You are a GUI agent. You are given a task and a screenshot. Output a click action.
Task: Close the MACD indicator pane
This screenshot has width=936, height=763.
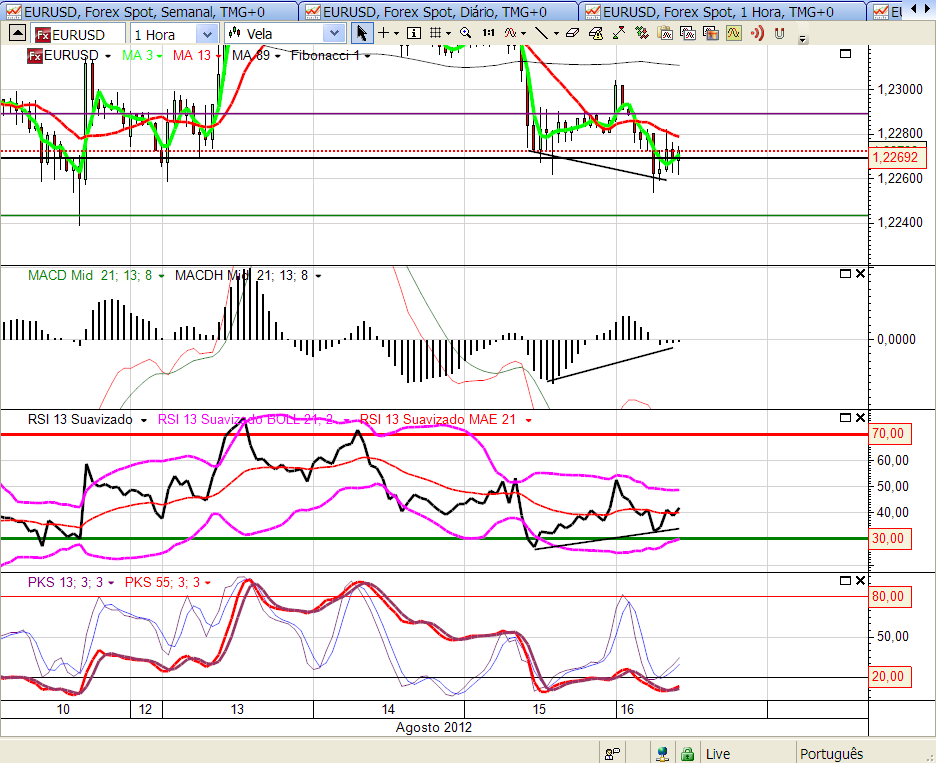860,273
